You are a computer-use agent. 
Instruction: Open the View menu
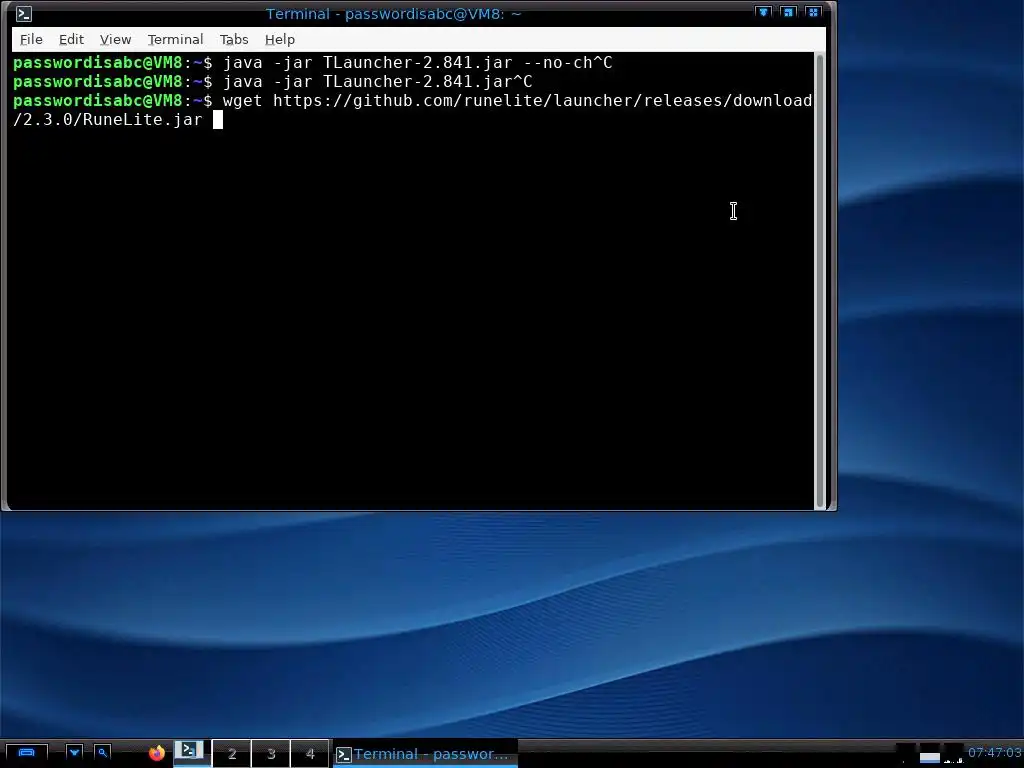115,39
